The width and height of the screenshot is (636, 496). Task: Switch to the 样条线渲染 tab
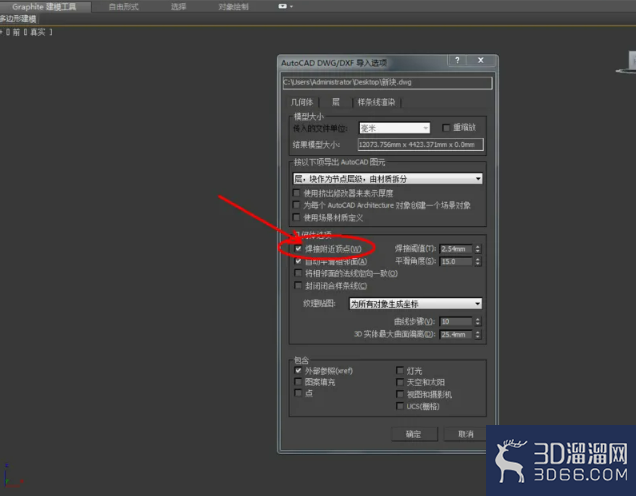376,102
